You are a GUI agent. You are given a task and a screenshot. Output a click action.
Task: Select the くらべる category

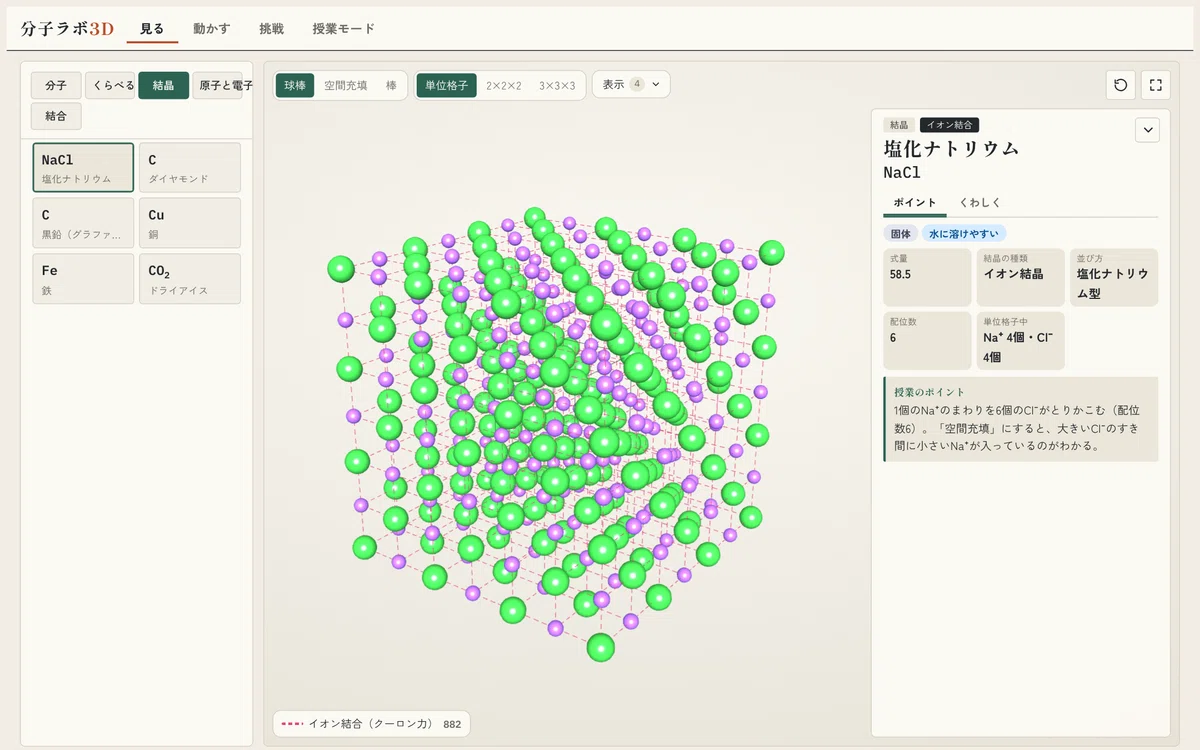110,85
